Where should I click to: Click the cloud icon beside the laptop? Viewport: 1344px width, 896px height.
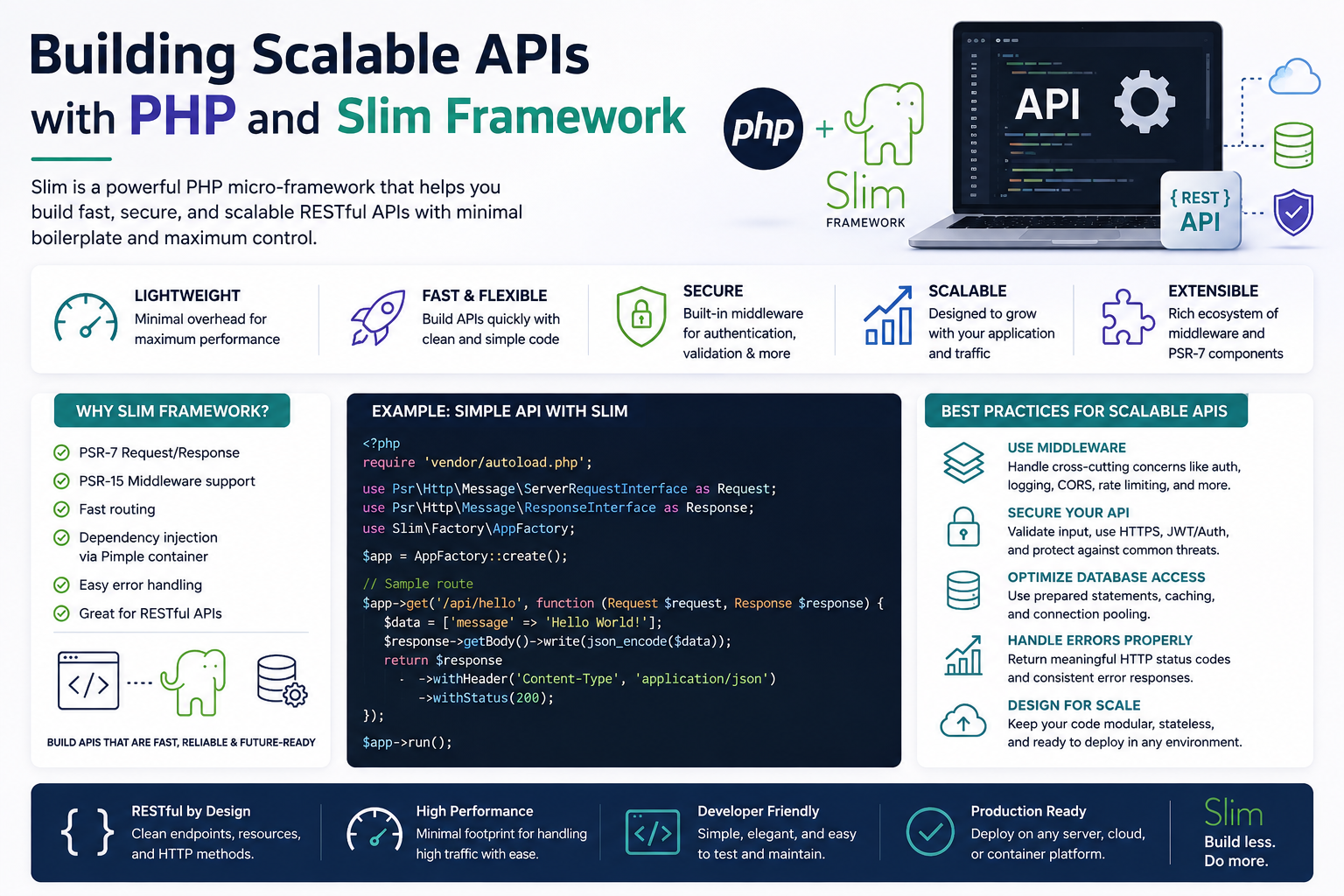point(1294,76)
